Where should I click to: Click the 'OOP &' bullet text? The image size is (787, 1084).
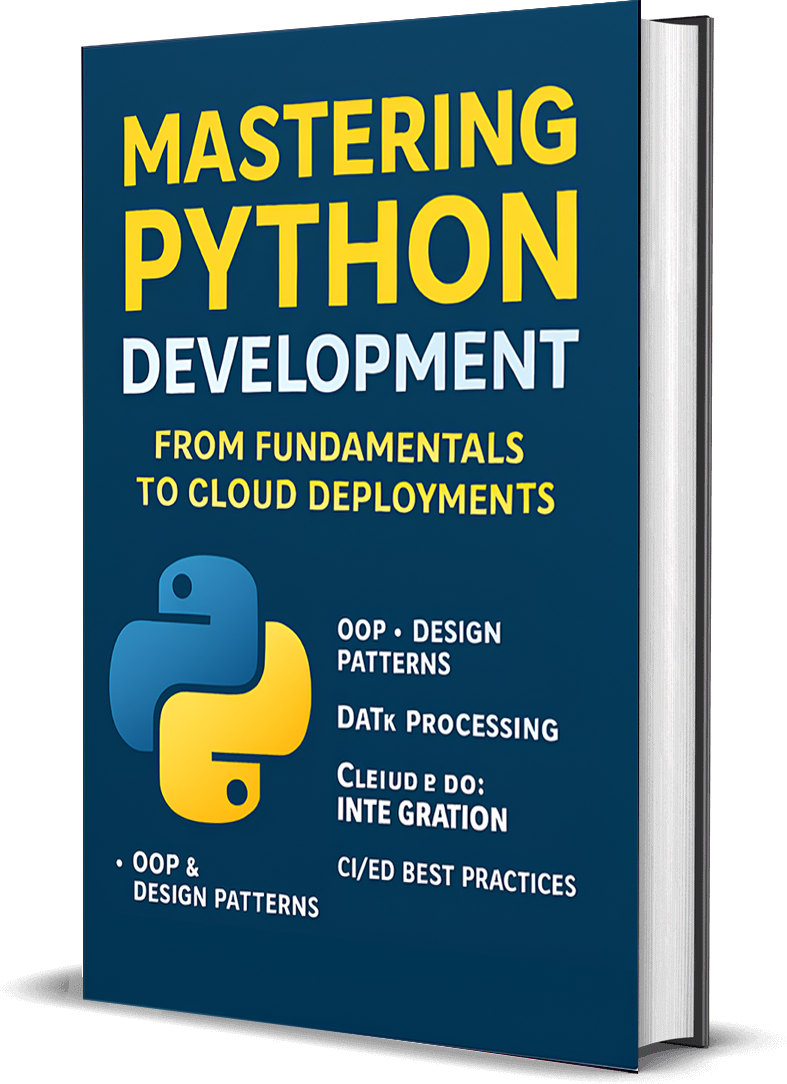[165, 864]
